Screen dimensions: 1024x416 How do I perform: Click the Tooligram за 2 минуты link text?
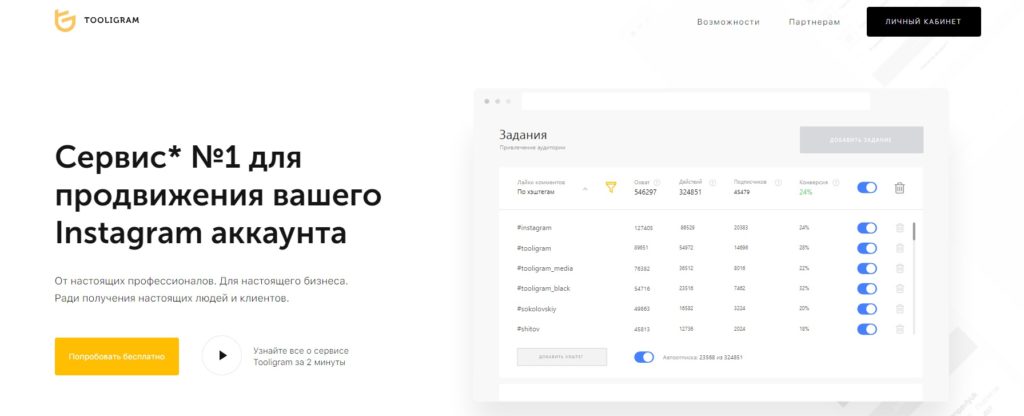[300, 362]
